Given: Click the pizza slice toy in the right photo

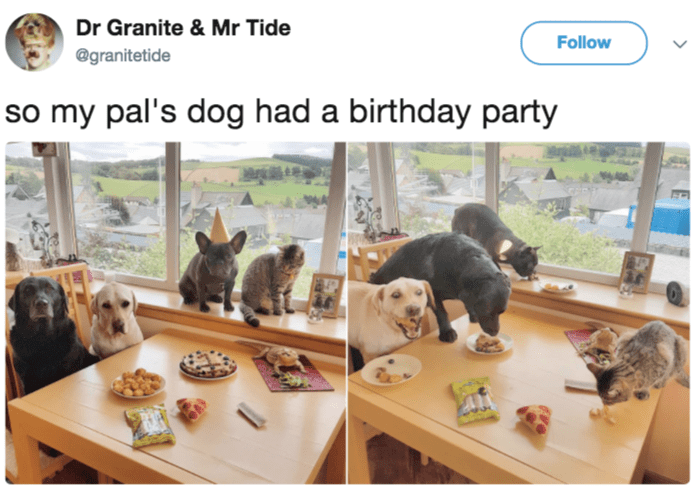Looking at the screenshot, I should (x=534, y=418).
